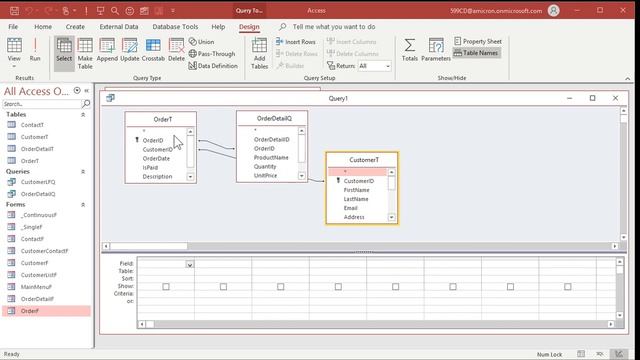640x360 pixels.
Task: Choose Append query type
Action: [107, 50]
